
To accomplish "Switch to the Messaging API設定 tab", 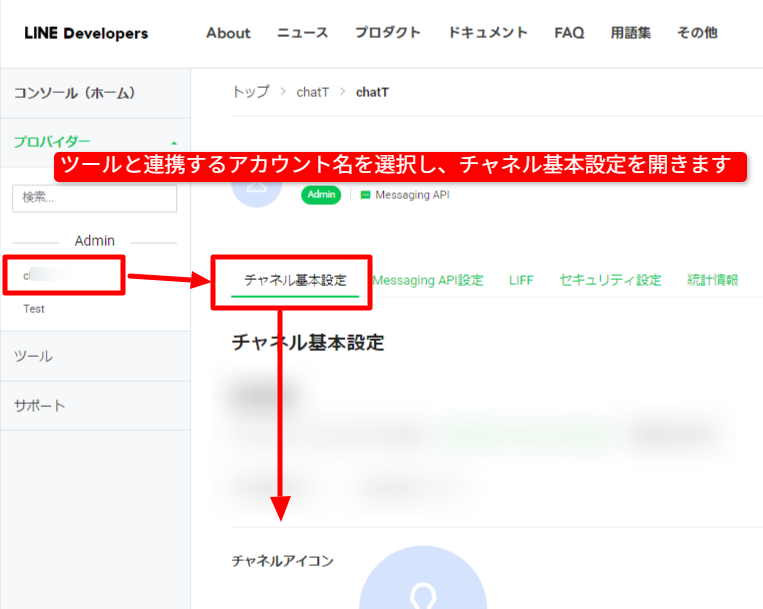I will [428, 280].
